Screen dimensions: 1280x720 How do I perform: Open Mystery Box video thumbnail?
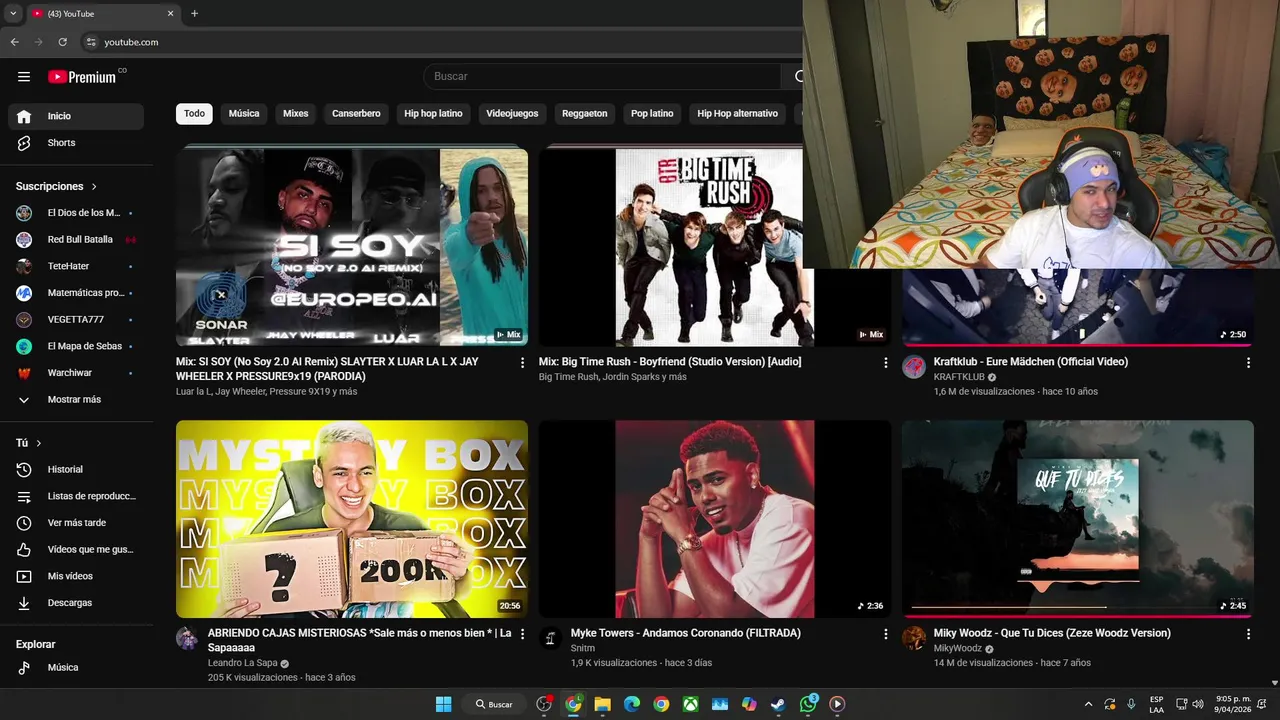352,519
